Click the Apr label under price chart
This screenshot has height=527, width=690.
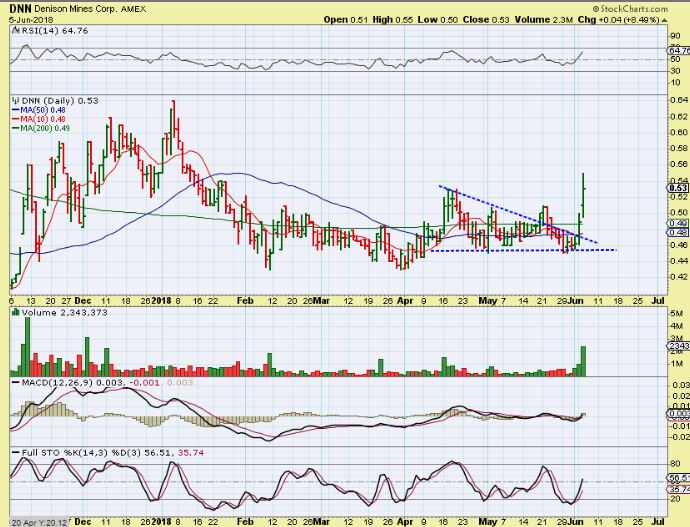[x=405, y=301]
